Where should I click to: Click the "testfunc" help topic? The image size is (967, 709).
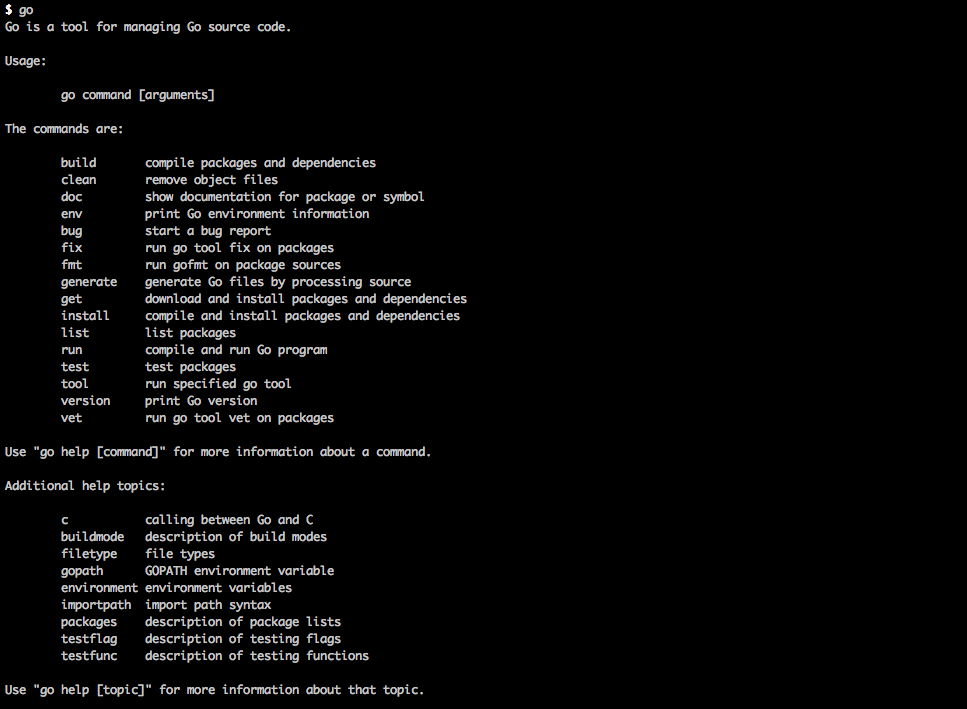tap(88, 656)
